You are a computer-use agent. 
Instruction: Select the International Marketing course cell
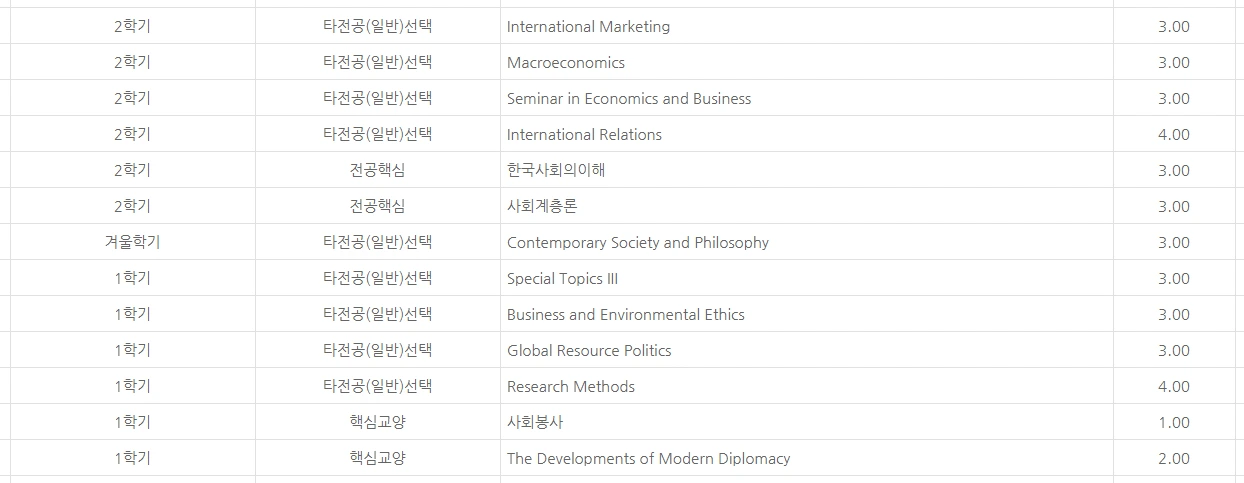[806, 26]
